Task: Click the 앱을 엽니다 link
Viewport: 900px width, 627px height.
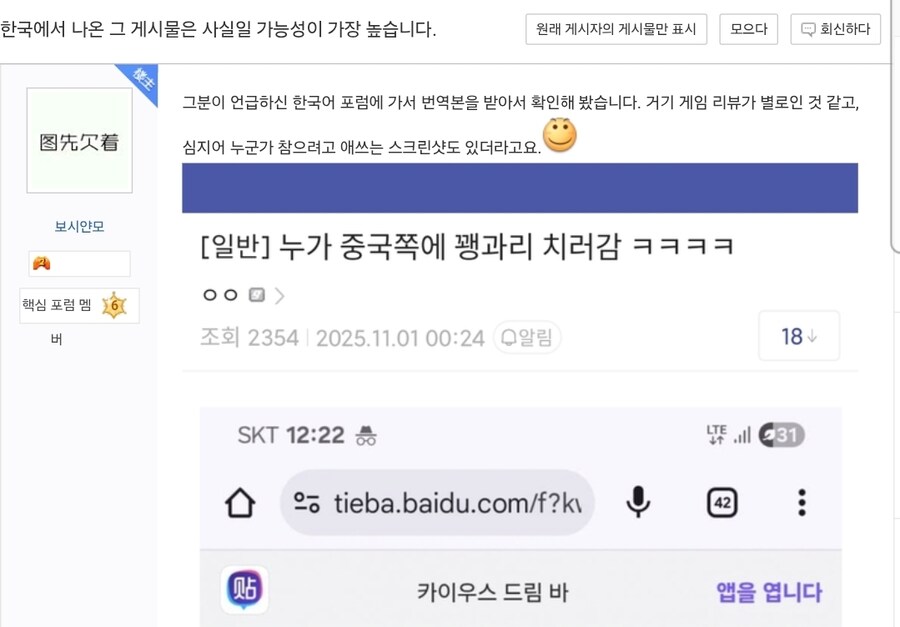Action: click(768, 592)
